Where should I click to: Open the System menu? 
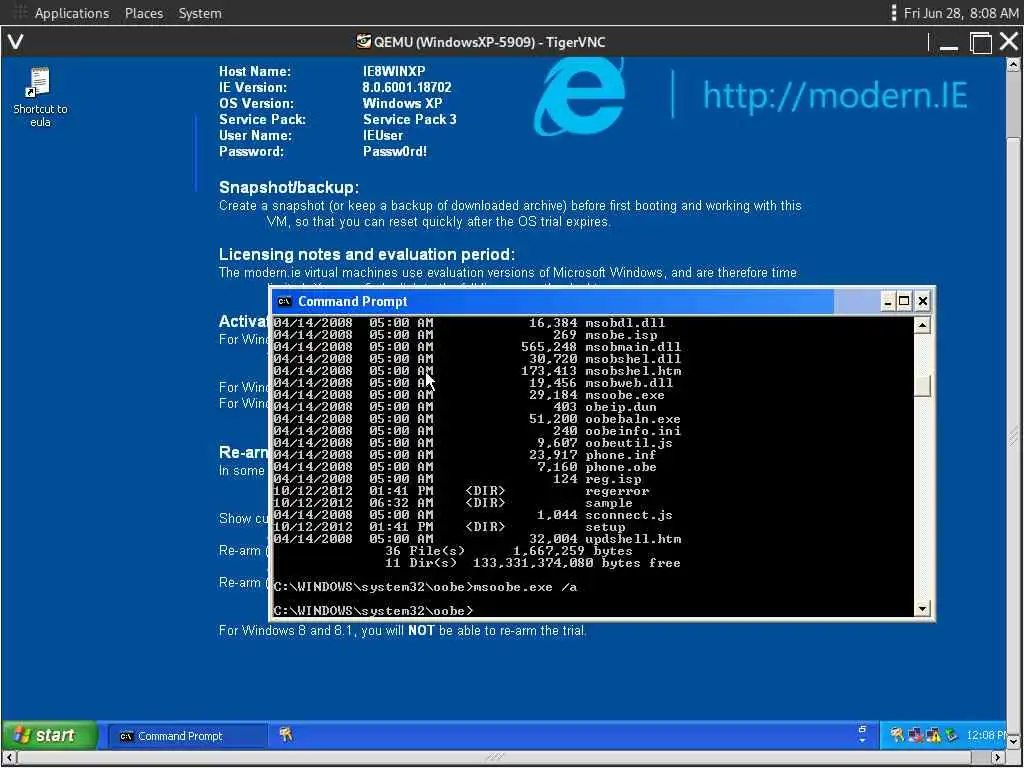pos(200,13)
